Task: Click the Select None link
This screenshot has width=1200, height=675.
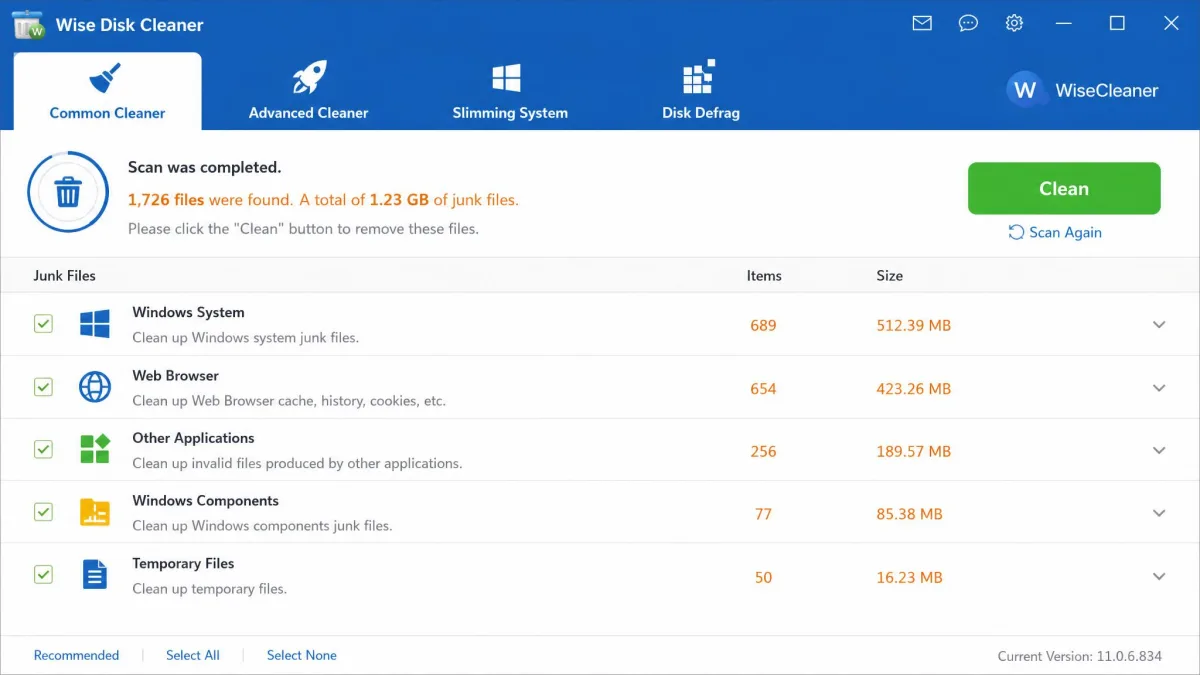Action: pyautogui.click(x=301, y=655)
